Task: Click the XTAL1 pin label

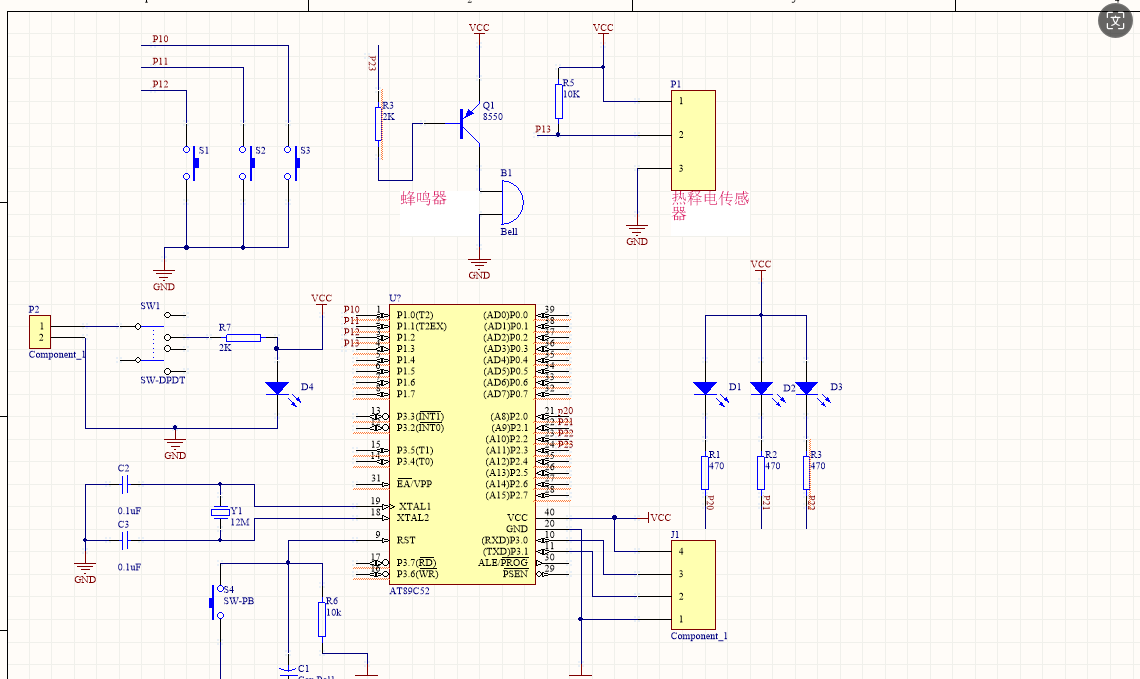Action: pyautogui.click(x=414, y=507)
